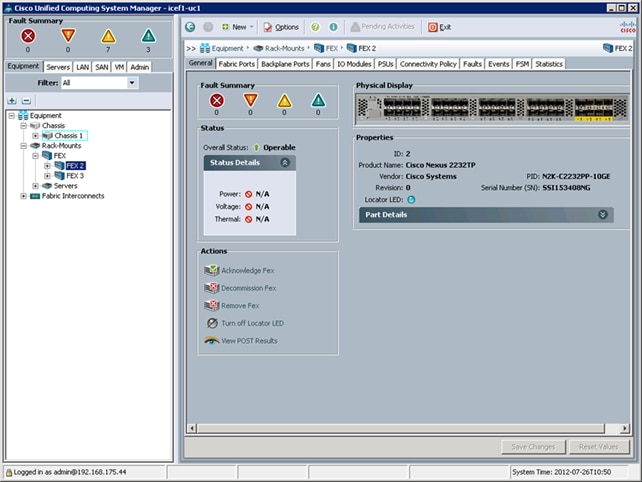Switch to the LAN navigation tab
642x482 pixels.
coord(82,67)
